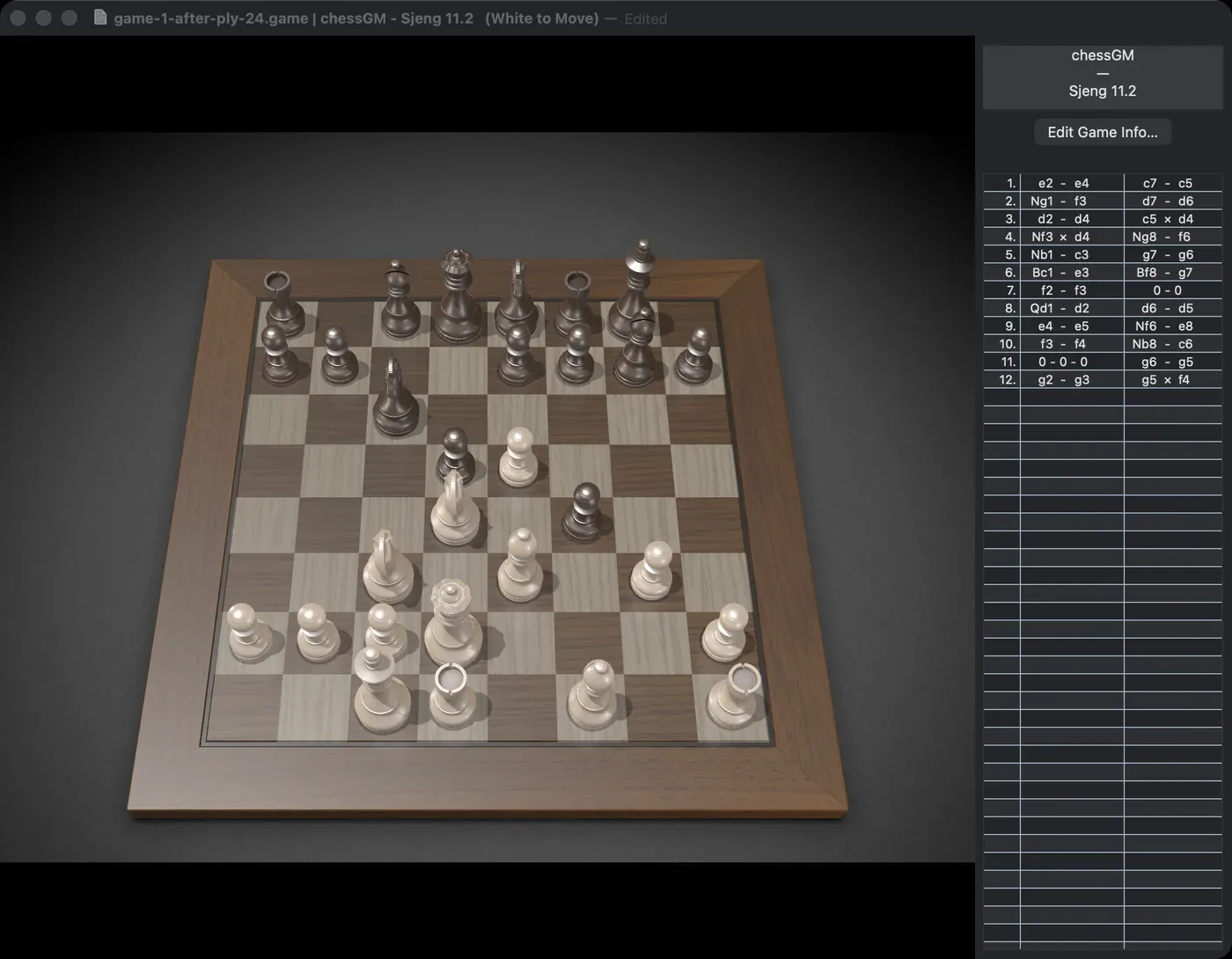This screenshot has height=959, width=1232.
Task: Pick the white pawn on a2
Action: (248, 633)
